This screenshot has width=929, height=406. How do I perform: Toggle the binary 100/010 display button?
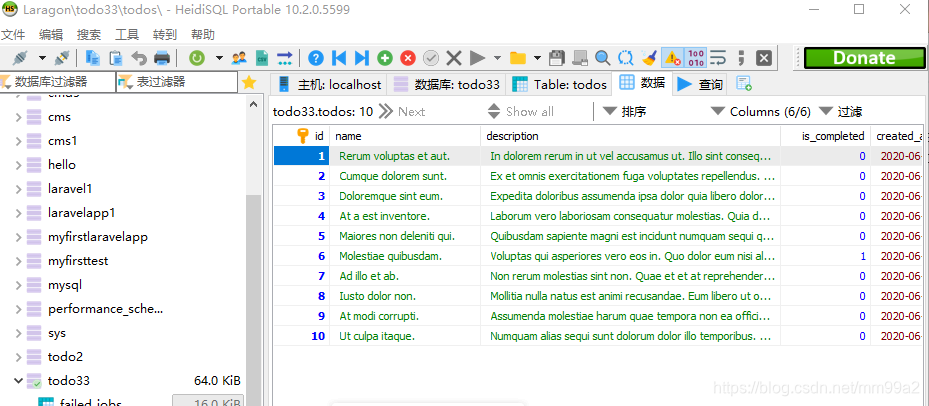[x=696, y=57]
